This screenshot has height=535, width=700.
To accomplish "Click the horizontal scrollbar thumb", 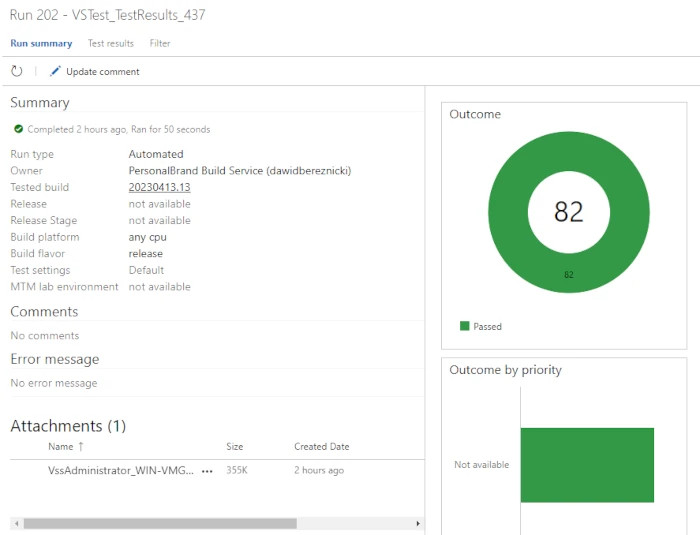I will [x=160, y=523].
